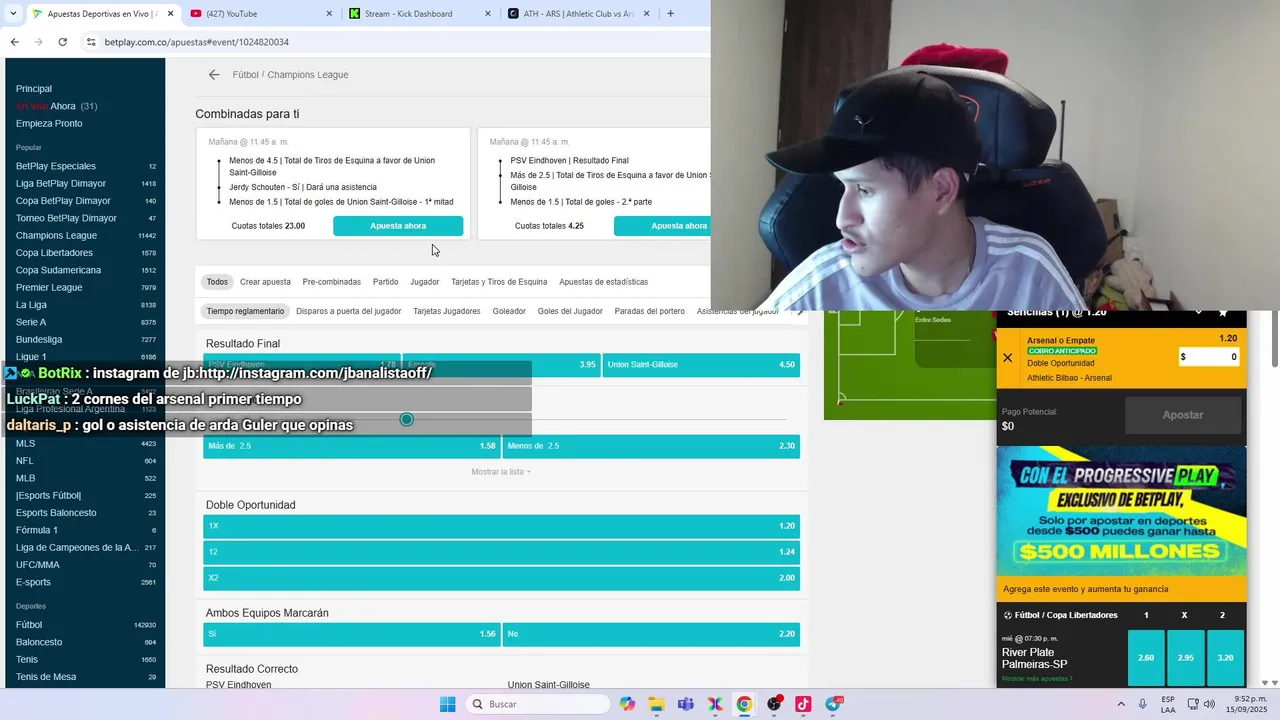Image resolution: width=1280 pixels, height=720 pixels.
Task: Go back using the browser back arrow
Action: 14,42
